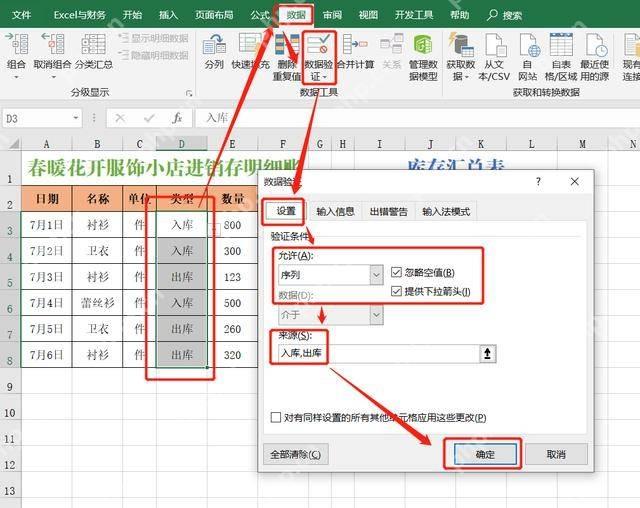Switch to 公式 (Formulas) tab
This screenshot has height=508, width=640.
pos(260,15)
